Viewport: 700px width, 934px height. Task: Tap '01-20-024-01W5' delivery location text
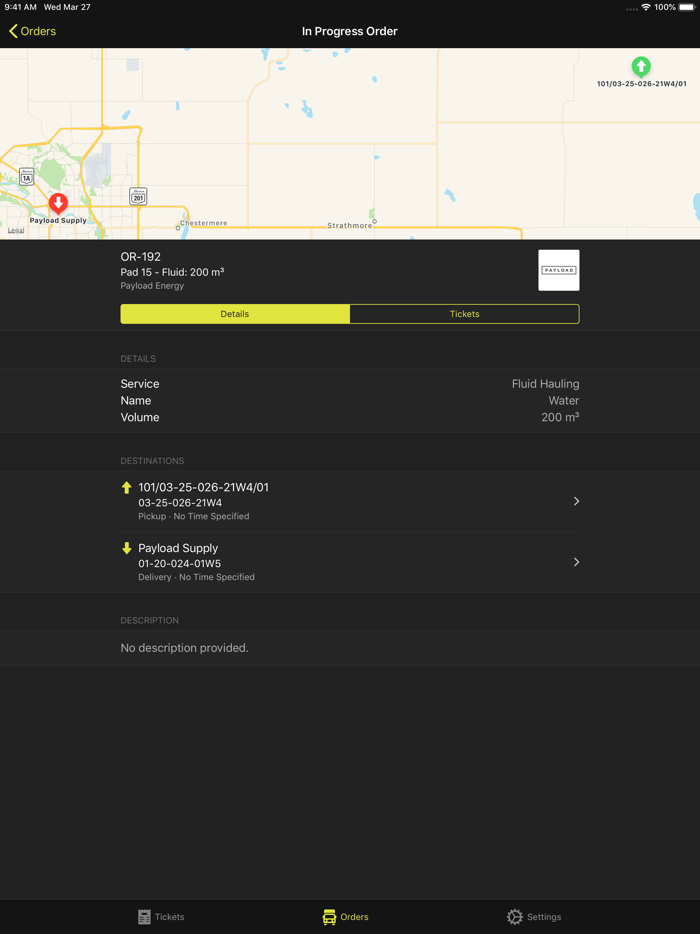[x=180, y=563]
